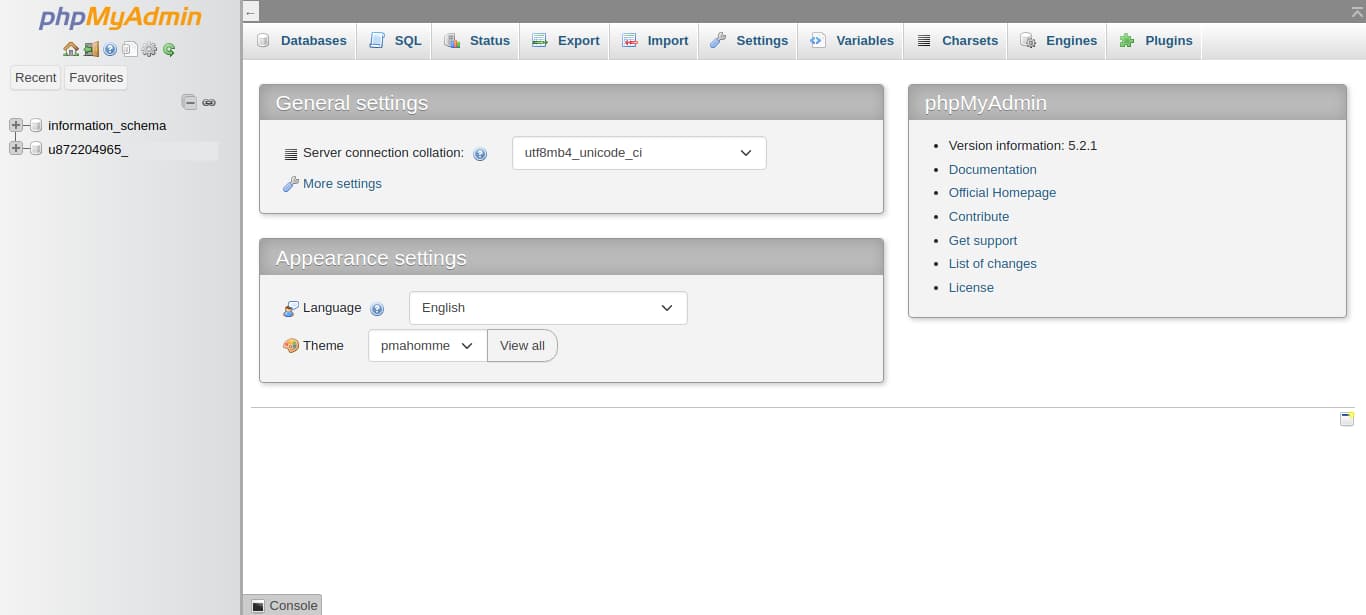1366x615 pixels.
Task: Toggle link with main panel chain icon
Action: (x=209, y=102)
